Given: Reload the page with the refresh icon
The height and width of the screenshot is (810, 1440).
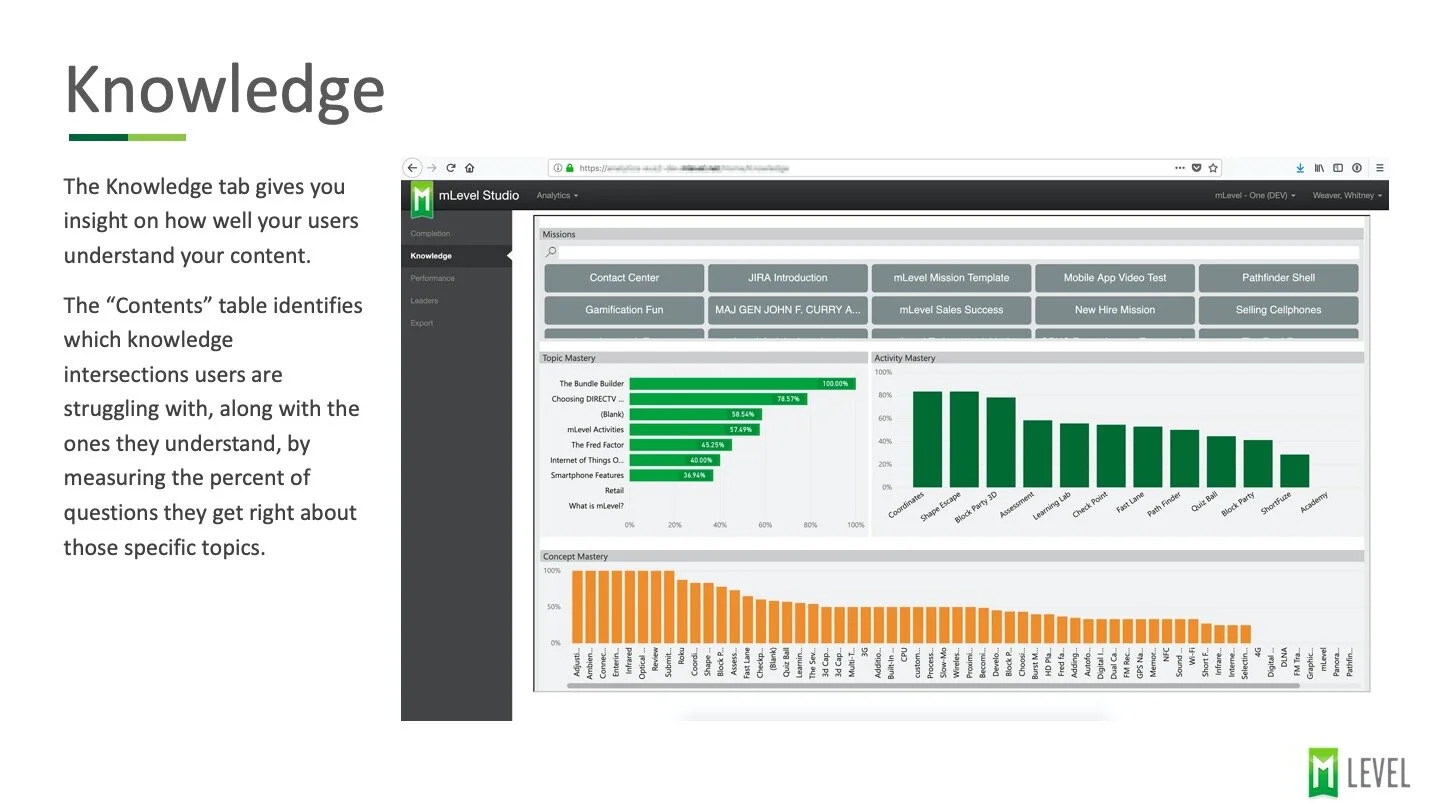Looking at the screenshot, I should 451,168.
